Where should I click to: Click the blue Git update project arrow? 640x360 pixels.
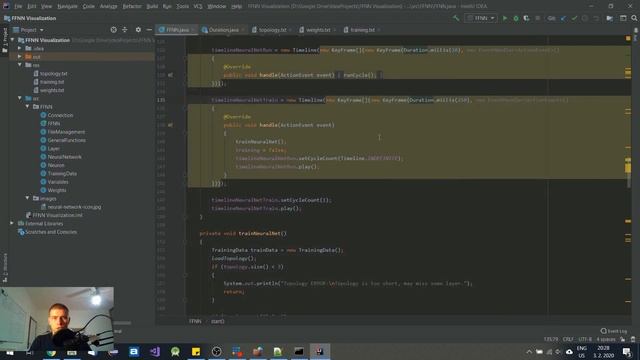pos(563,18)
